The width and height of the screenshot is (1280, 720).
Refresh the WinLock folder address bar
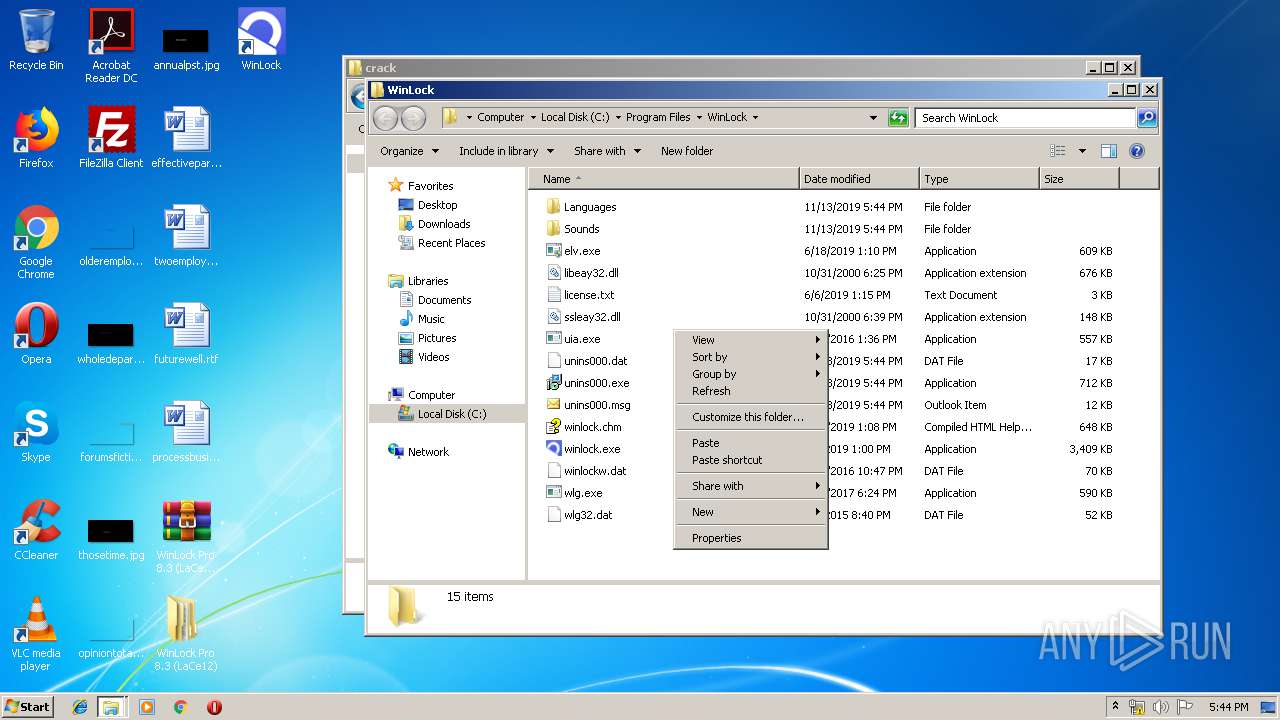[x=898, y=118]
